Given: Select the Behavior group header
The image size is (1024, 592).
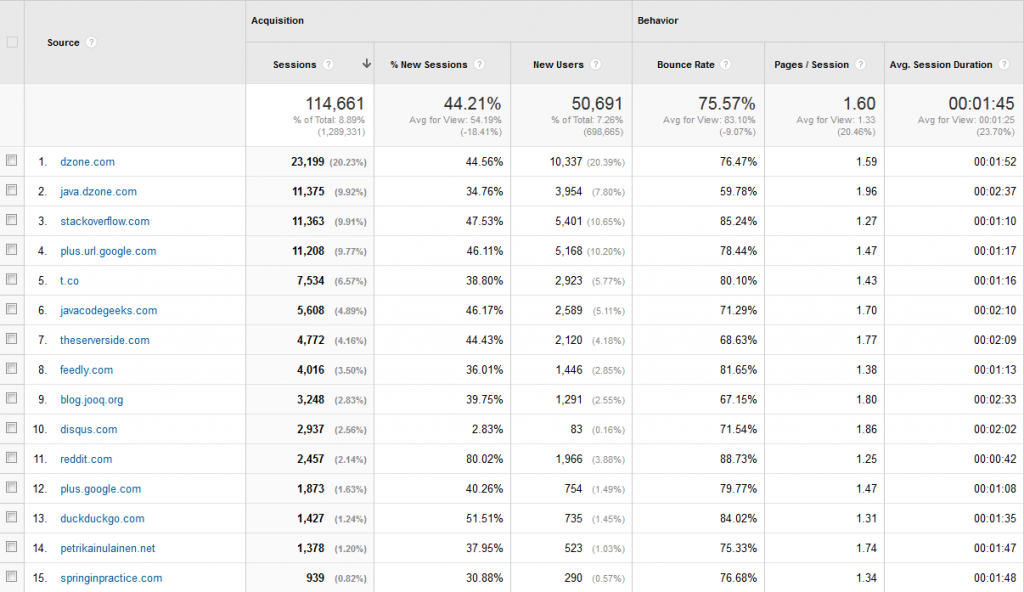Looking at the screenshot, I should coord(658,20).
